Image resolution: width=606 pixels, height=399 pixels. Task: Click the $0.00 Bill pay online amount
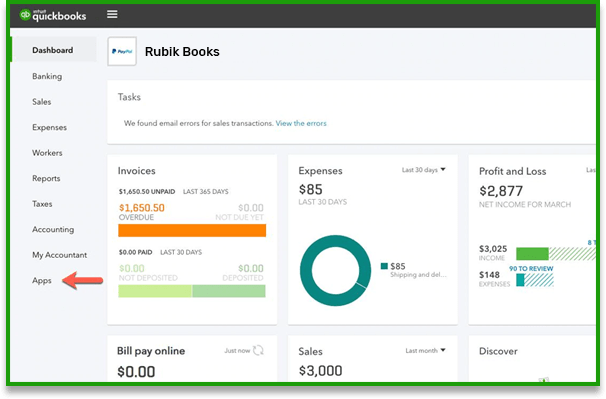point(136,372)
